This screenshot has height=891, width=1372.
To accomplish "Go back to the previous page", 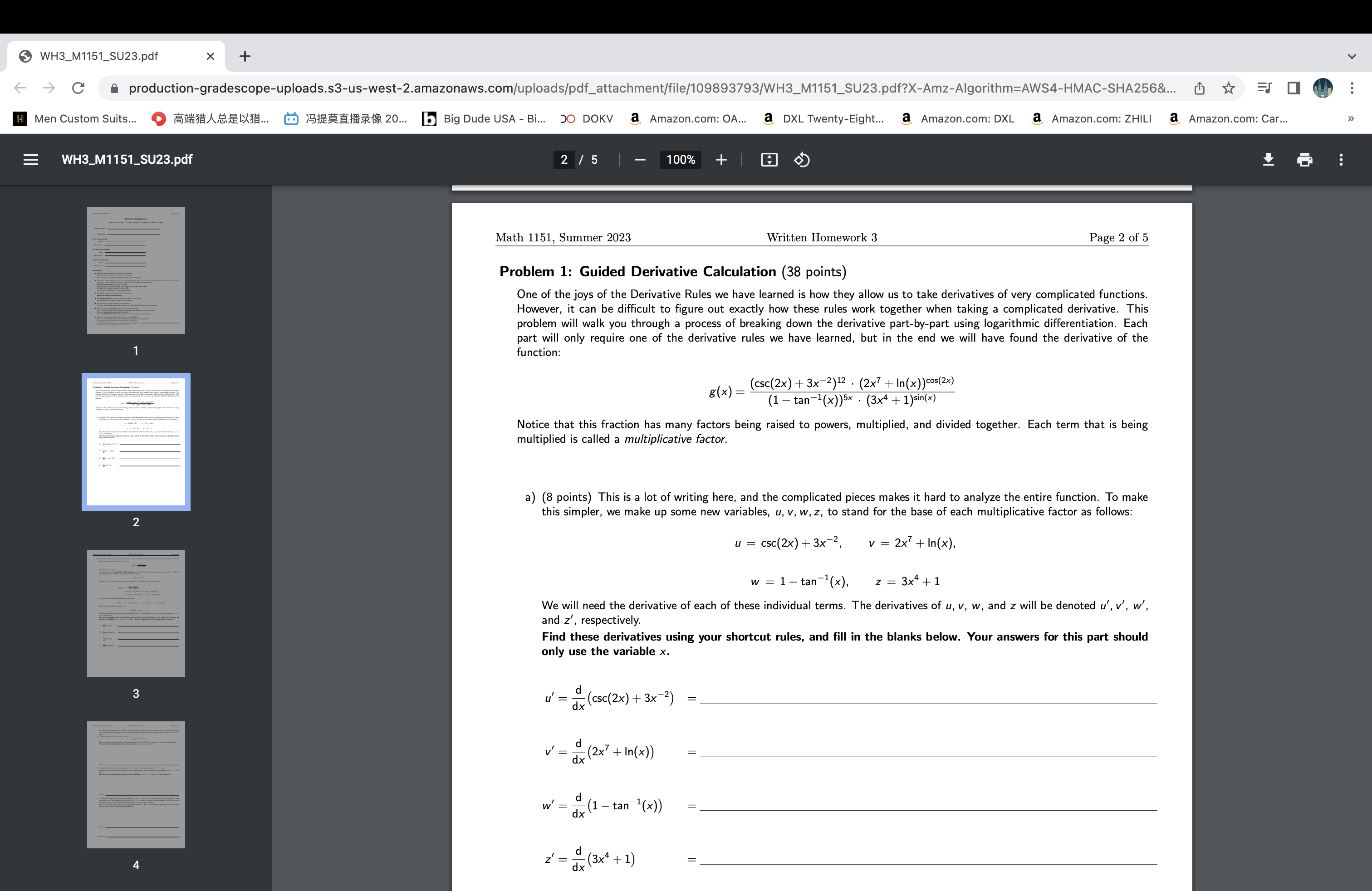I will click(19, 88).
